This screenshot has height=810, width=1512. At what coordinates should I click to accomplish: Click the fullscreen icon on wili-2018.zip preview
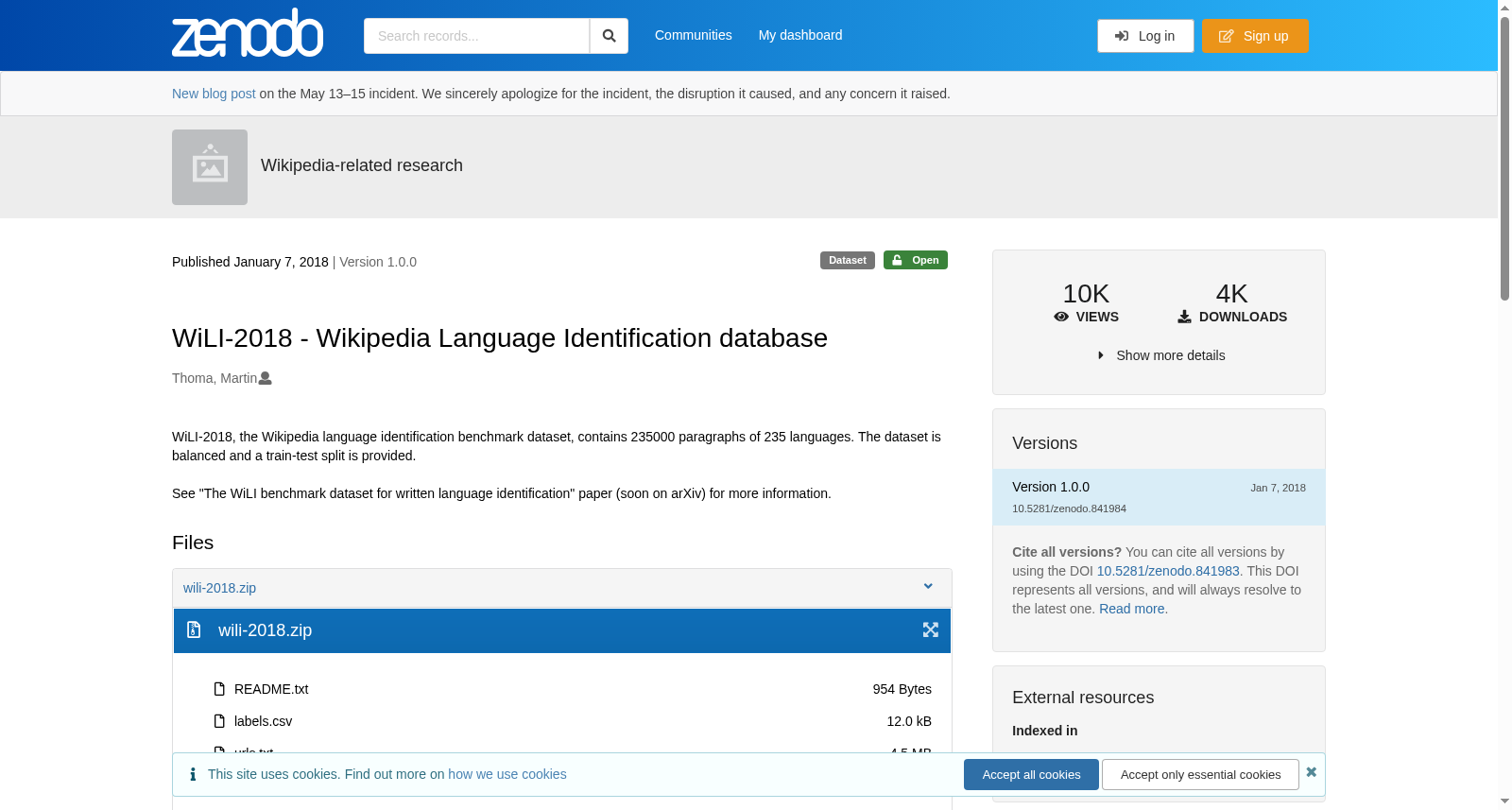931,629
